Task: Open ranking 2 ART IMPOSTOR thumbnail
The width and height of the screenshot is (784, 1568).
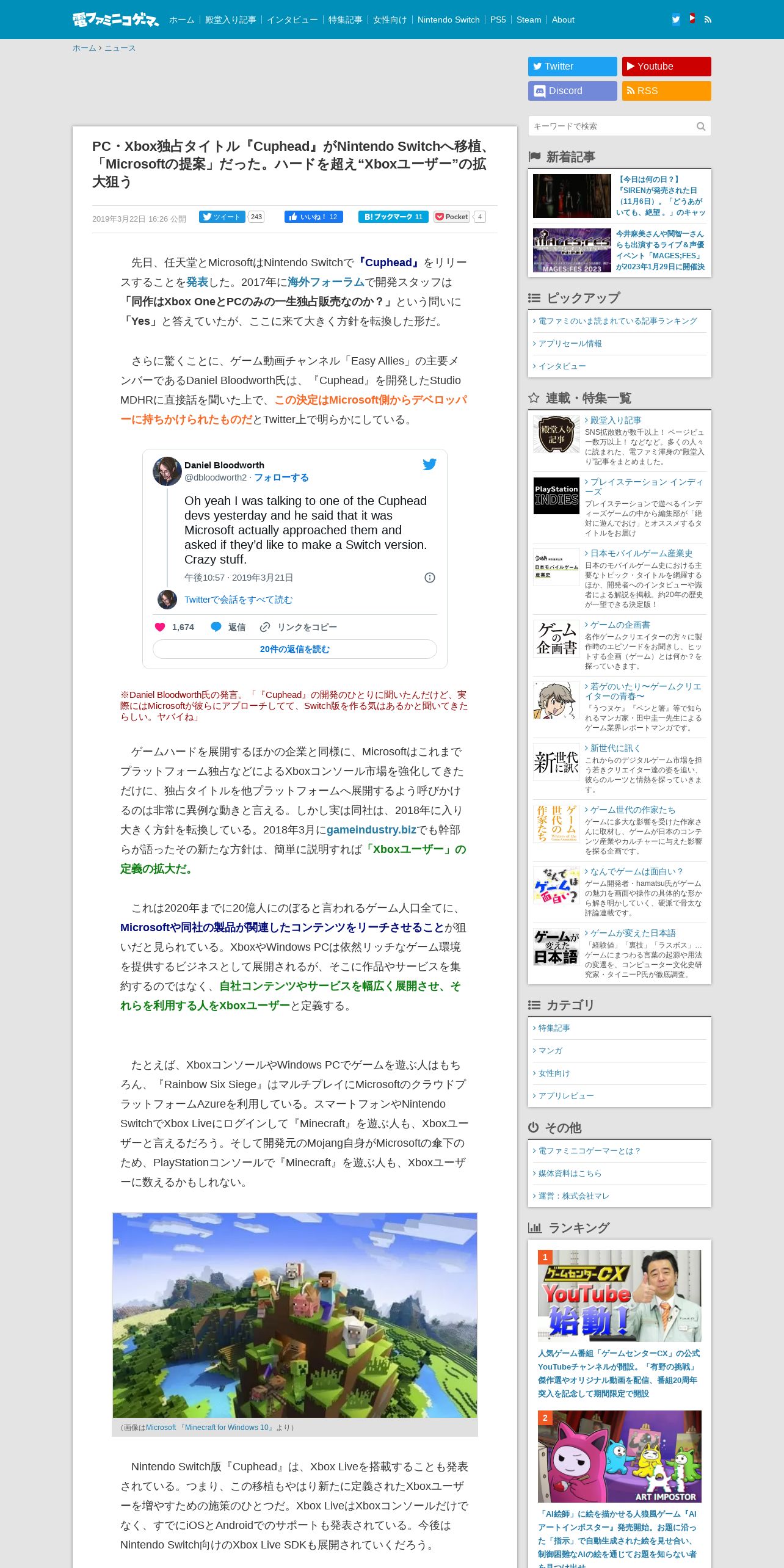Action: (x=620, y=1456)
